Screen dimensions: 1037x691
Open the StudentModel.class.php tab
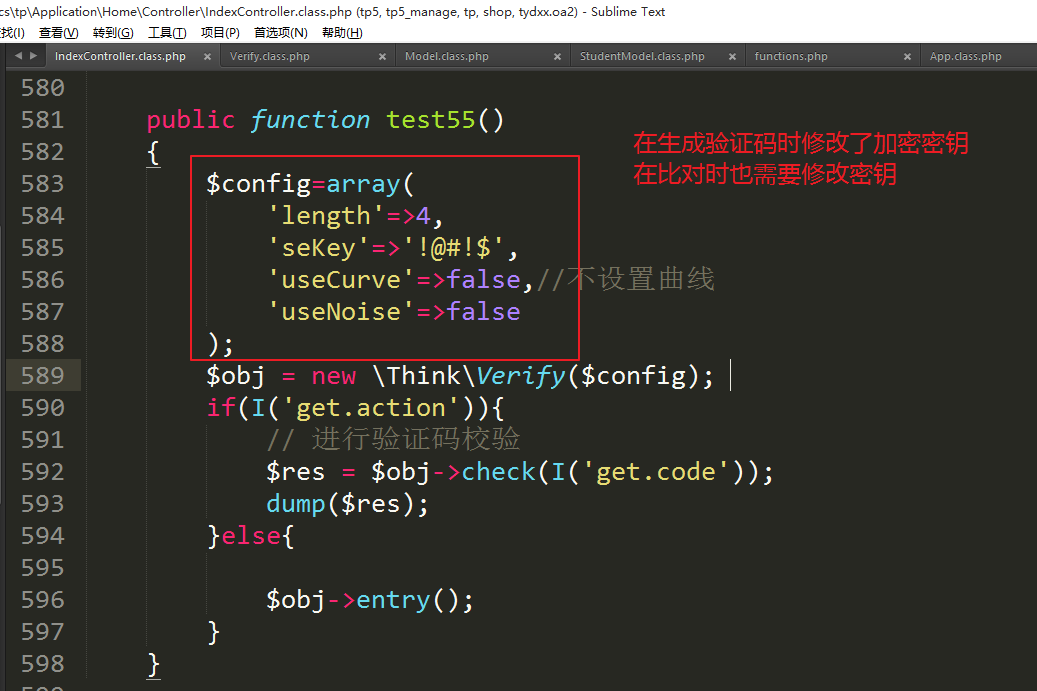(642, 57)
